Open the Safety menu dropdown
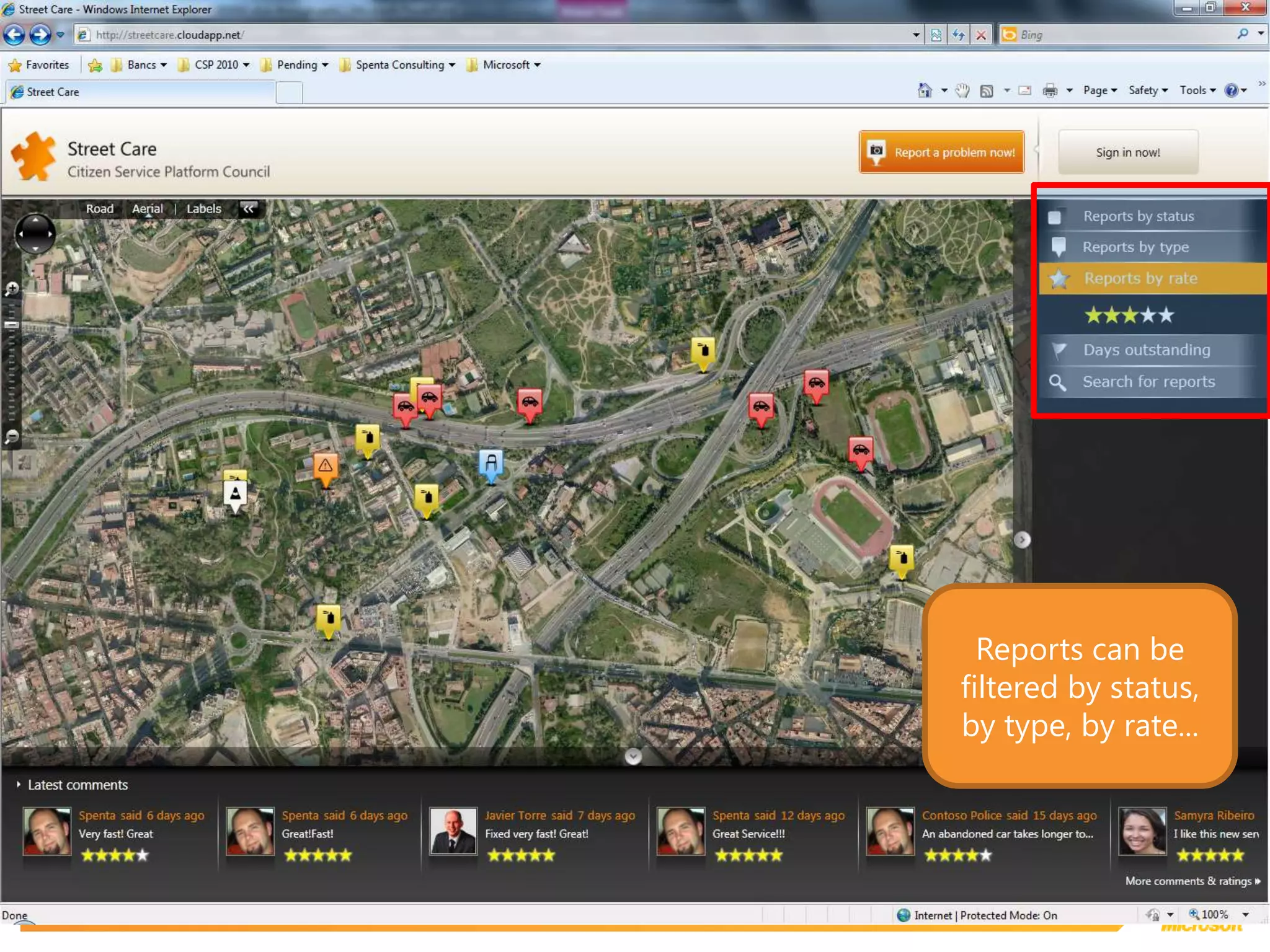Screen dimensions: 1270x952 pyautogui.click(x=1148, y=90)
